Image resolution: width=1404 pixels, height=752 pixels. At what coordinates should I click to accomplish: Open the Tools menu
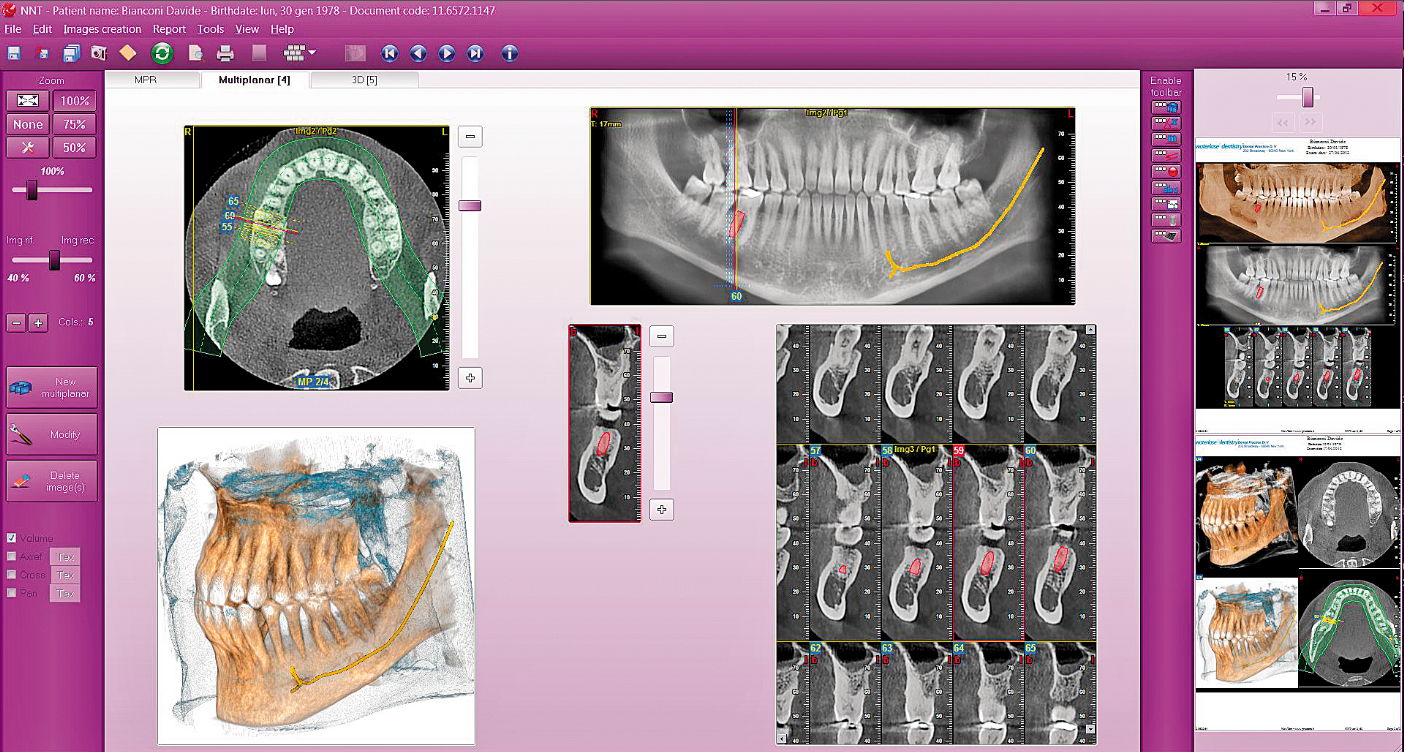(x=211, y=30)
